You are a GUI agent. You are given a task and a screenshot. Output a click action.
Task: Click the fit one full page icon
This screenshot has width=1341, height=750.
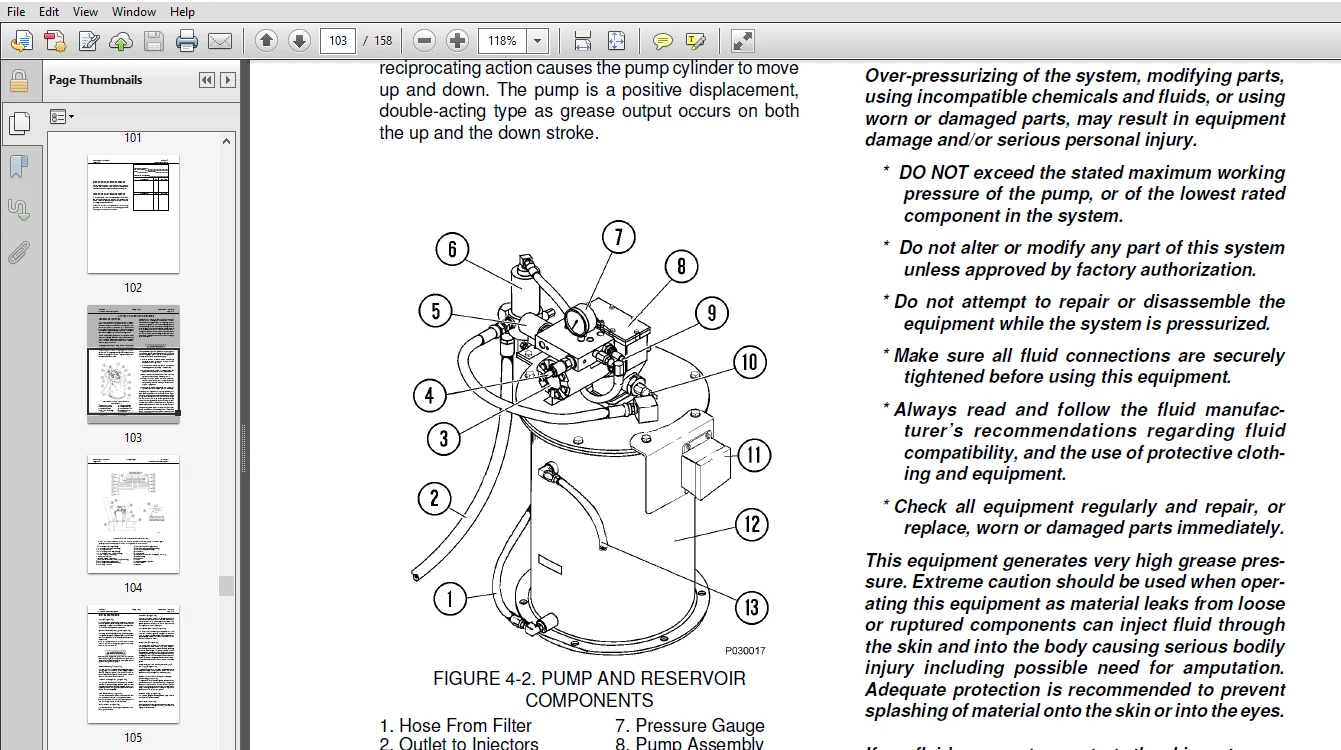click(616, 41)
